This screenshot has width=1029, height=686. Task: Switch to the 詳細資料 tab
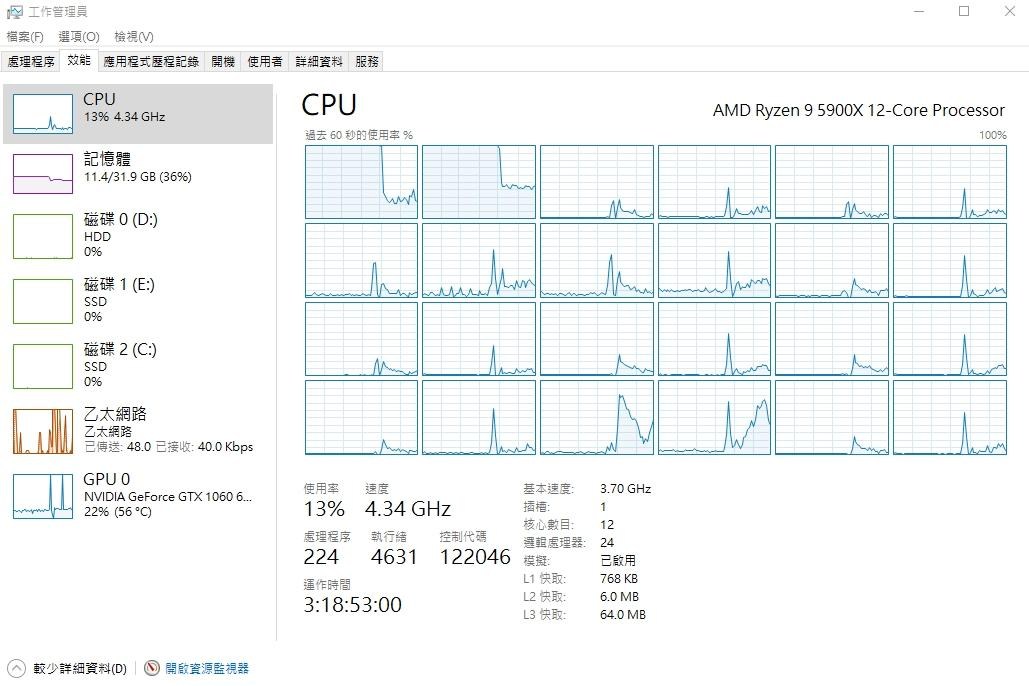point(318,60)
